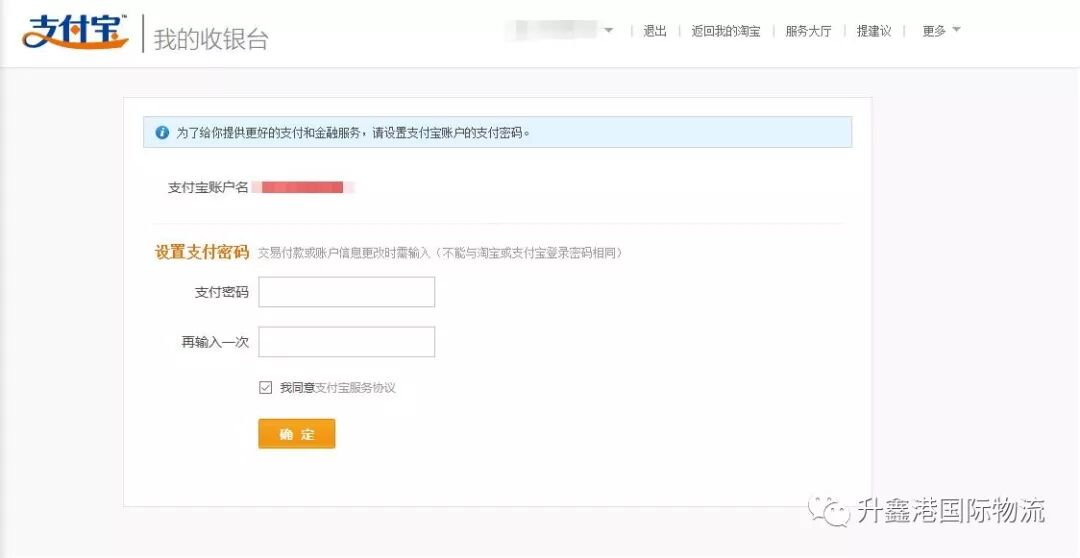The width and height of the screenshot is (1080, 558).
Task: Click the orange 确定 button
Action: pos(297,434)
